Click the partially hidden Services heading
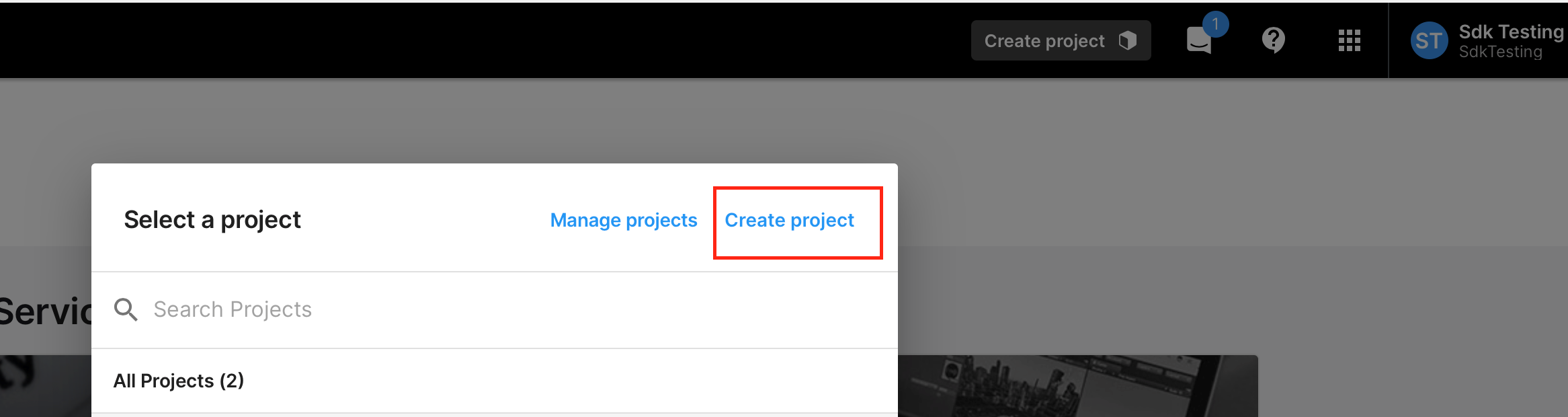This screenshot has width=1568, height=417. click(44, 312)
